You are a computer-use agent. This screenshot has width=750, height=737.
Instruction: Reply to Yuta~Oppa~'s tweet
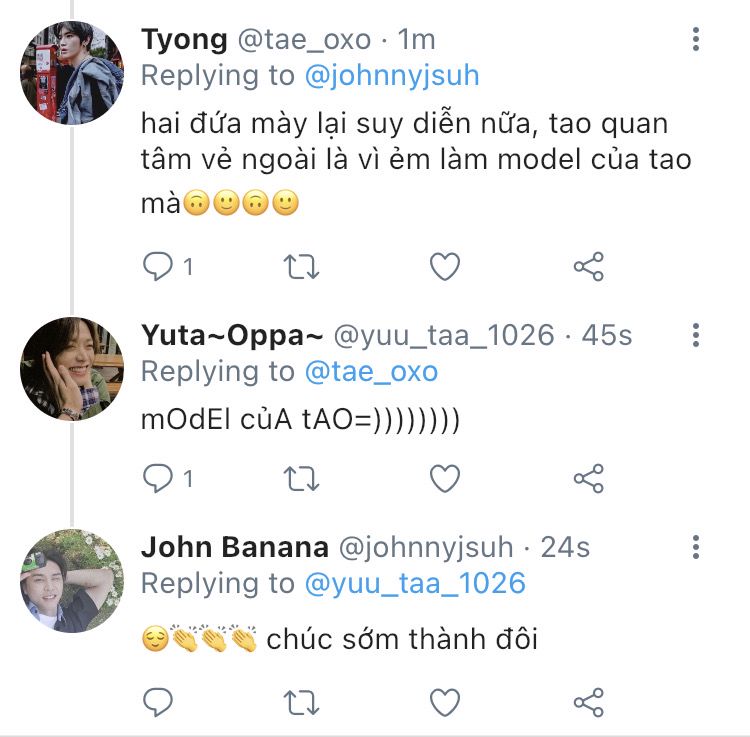[158, 478]
